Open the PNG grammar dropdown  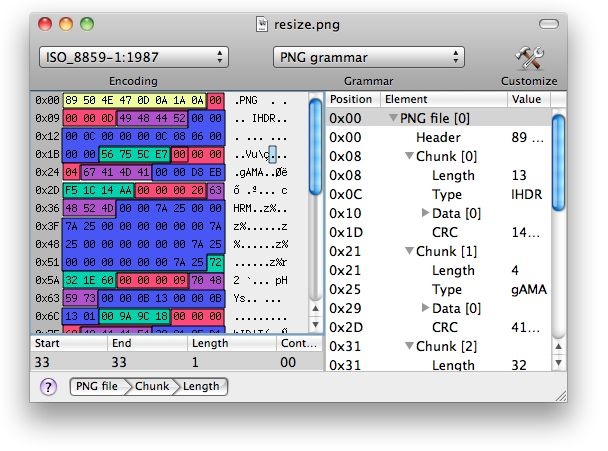click(x=369, y=57)
